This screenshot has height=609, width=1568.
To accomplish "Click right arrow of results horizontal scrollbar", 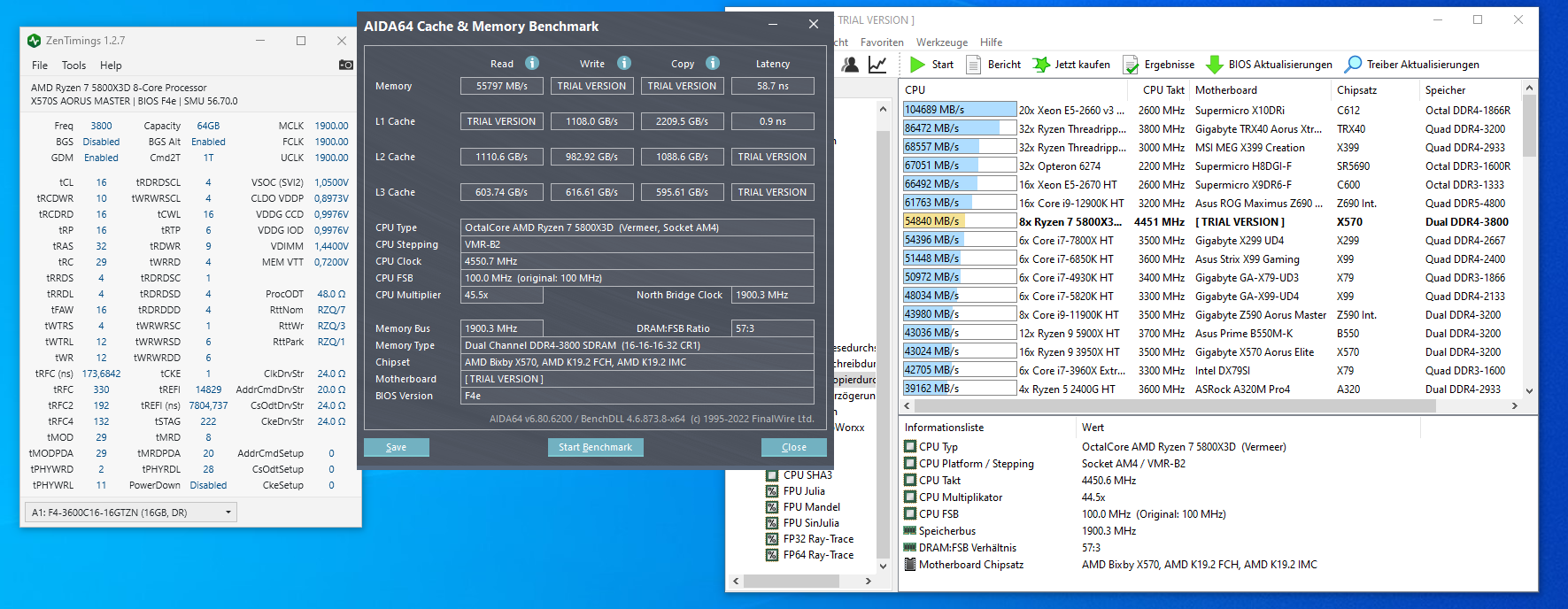I will 1514,405.
